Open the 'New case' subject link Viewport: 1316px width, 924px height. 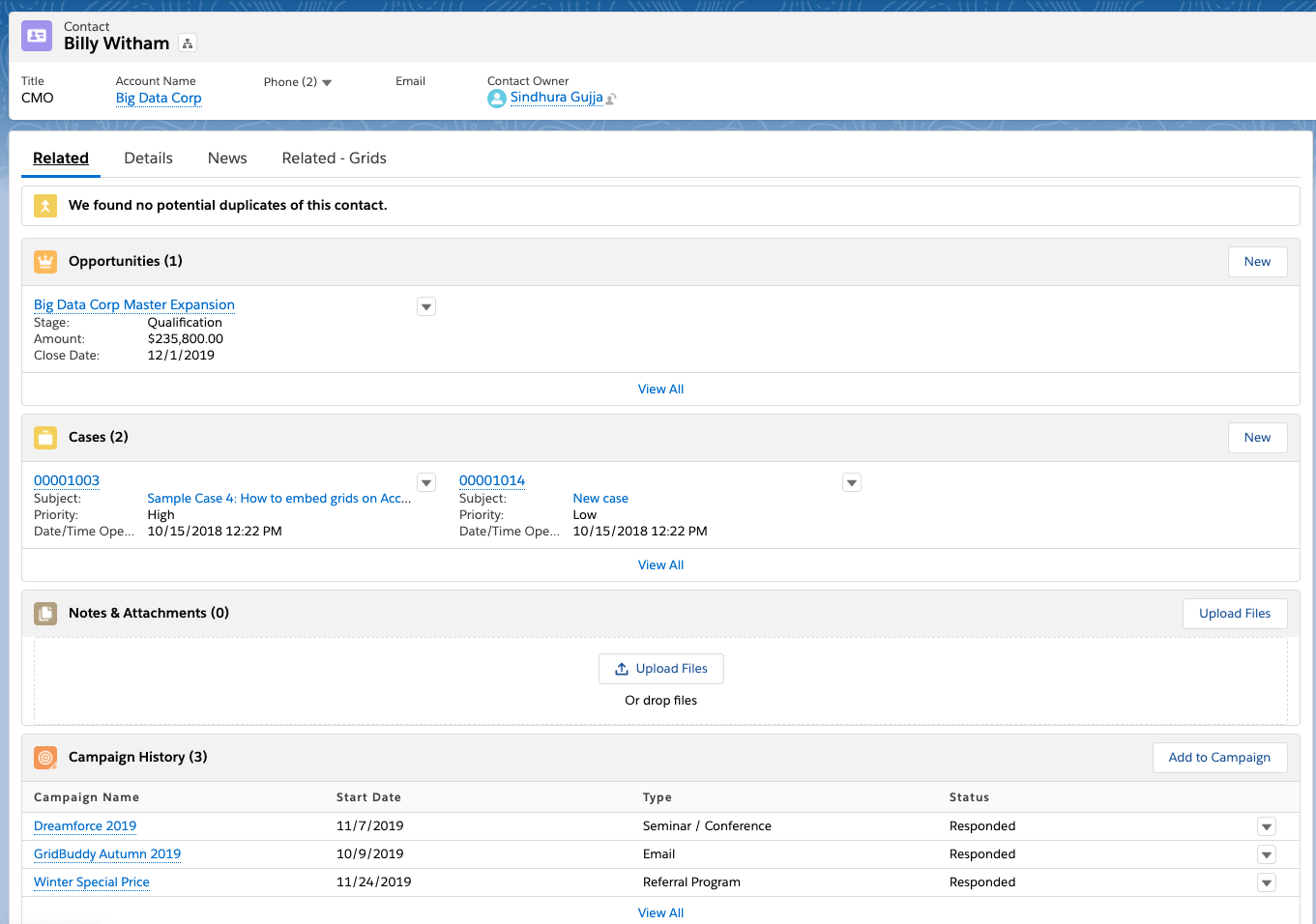(x=600, y=499)
